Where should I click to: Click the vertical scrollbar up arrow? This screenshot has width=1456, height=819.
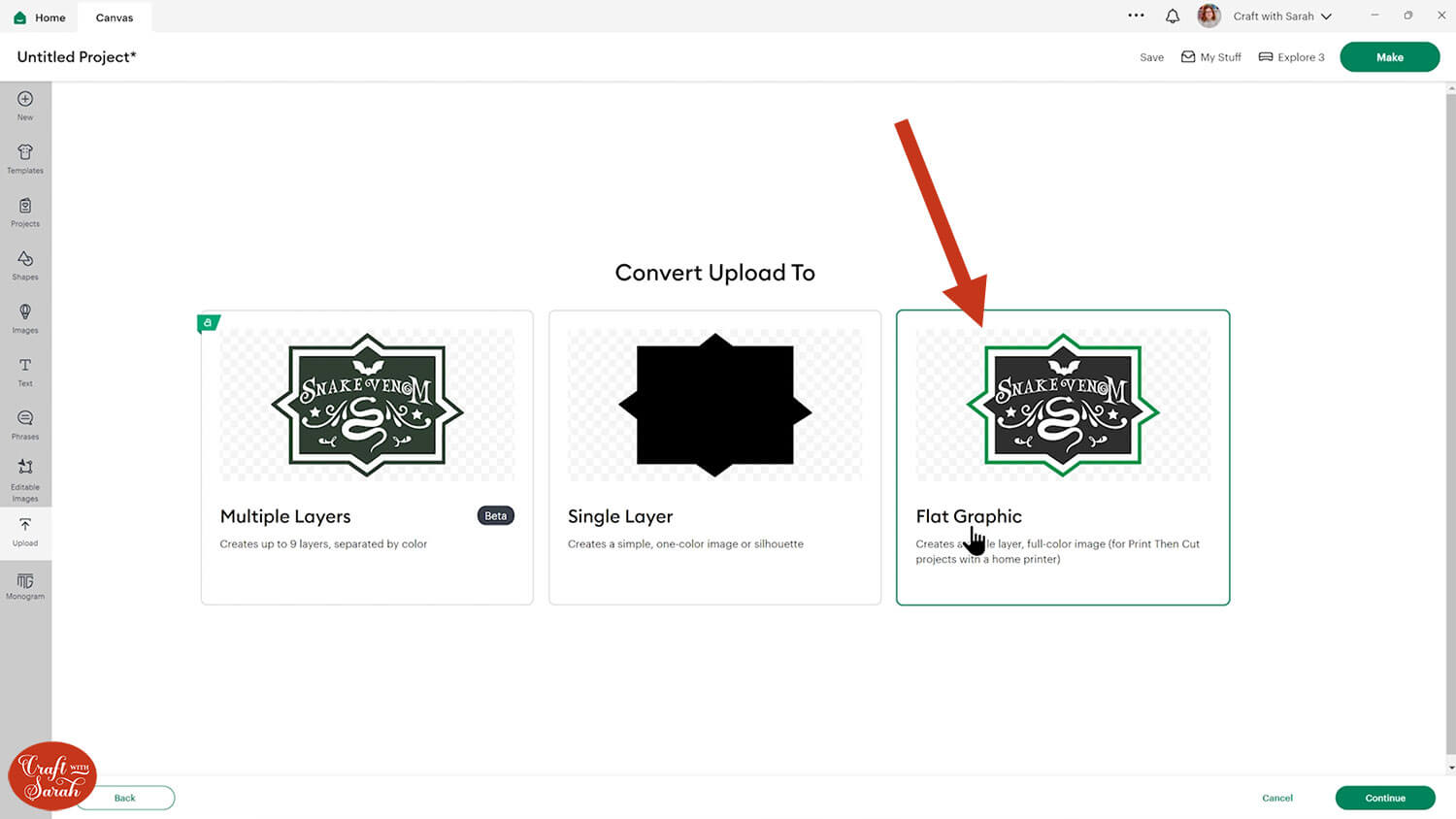[x=1450, y=88]
